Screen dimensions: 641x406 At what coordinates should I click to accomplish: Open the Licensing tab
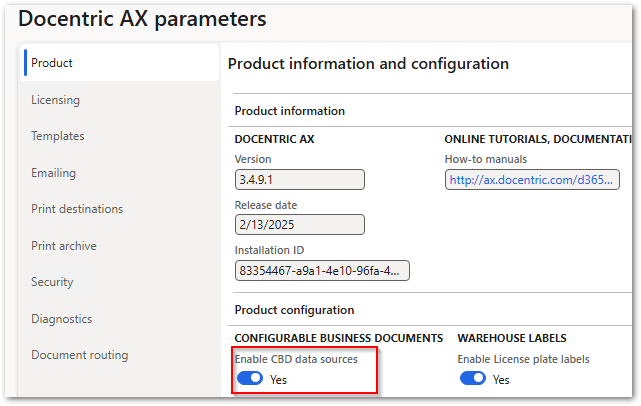(55, 100)
